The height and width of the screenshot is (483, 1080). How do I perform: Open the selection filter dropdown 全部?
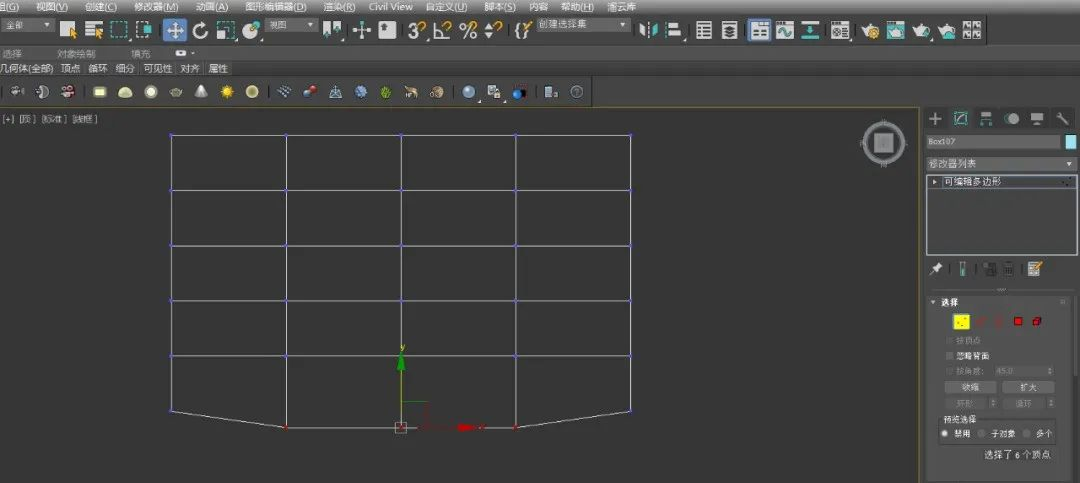(x=28, y=25)
